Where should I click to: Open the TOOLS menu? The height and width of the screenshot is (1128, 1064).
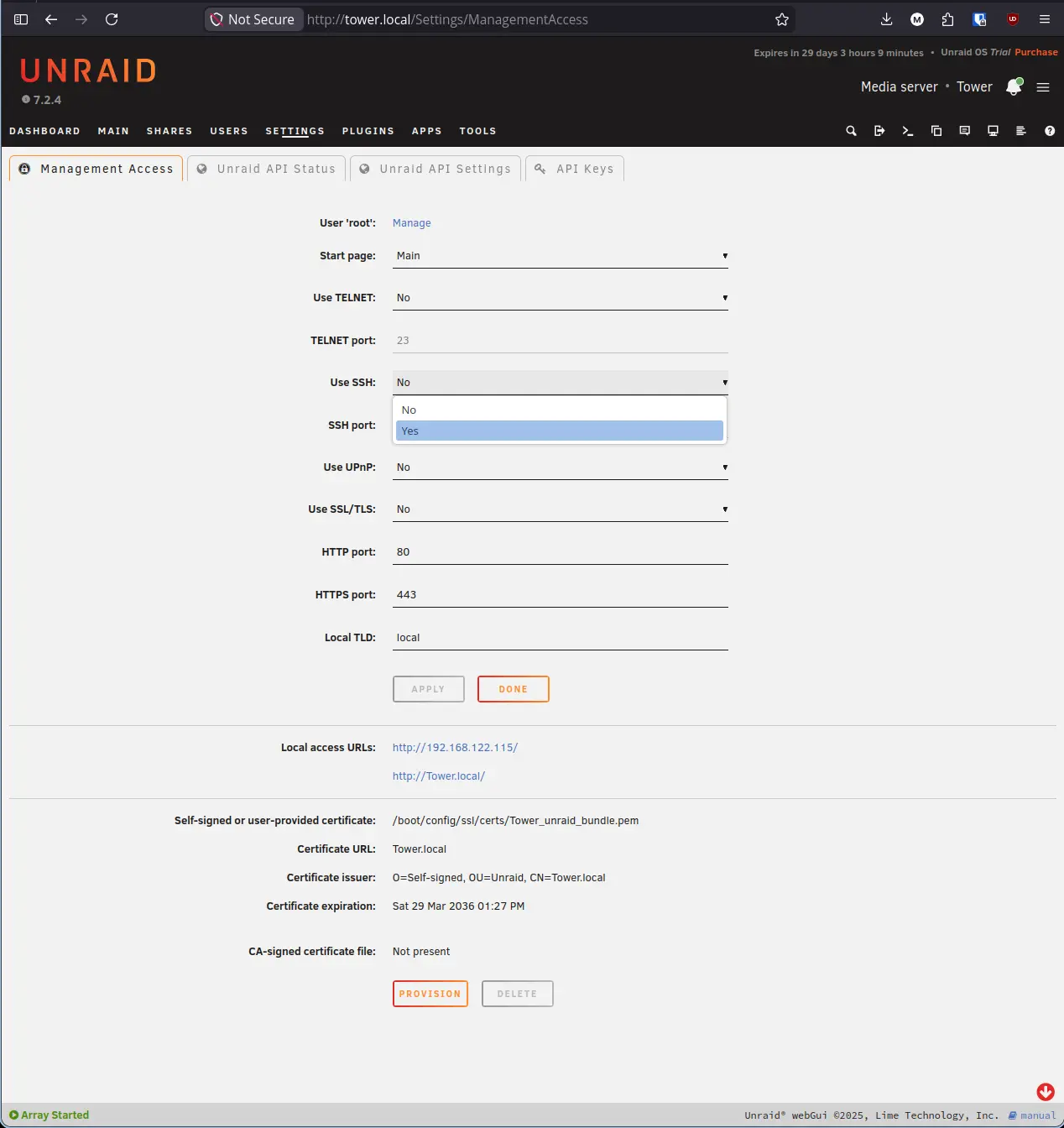477,131
